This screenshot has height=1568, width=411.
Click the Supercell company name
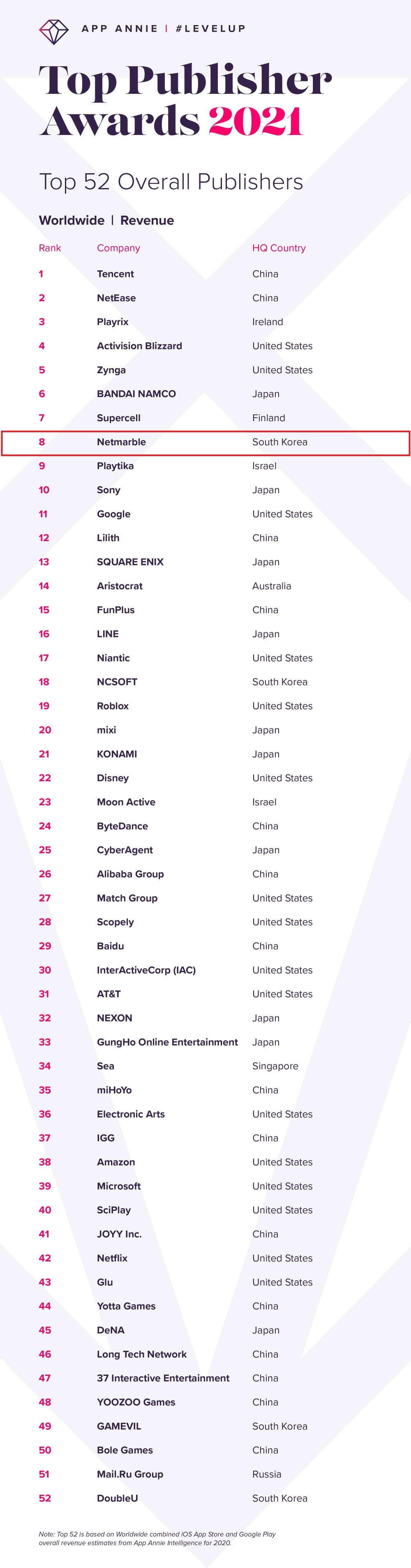click(118, 418)
